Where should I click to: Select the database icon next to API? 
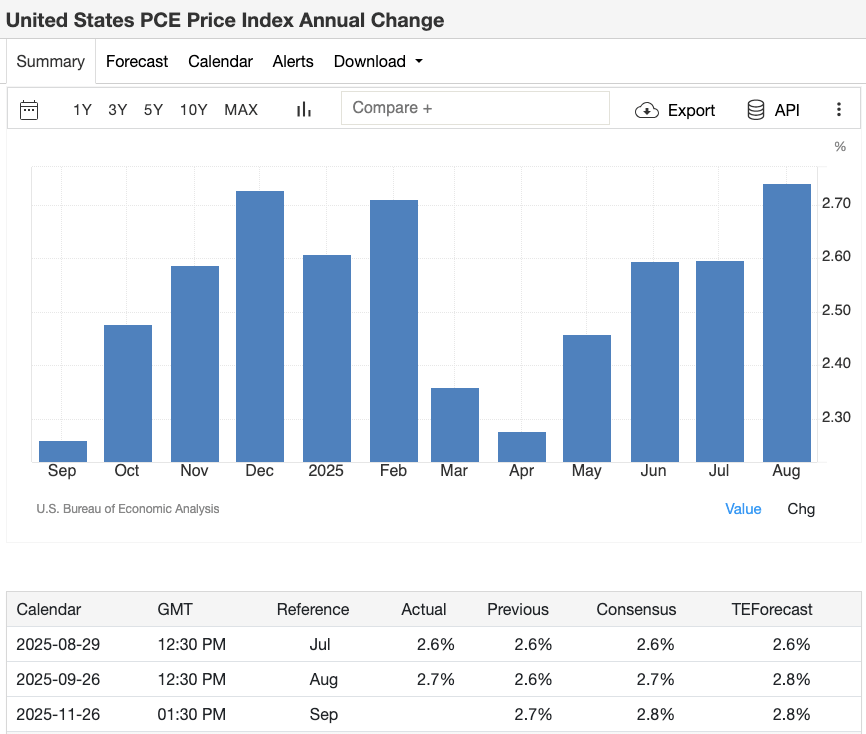757,110
